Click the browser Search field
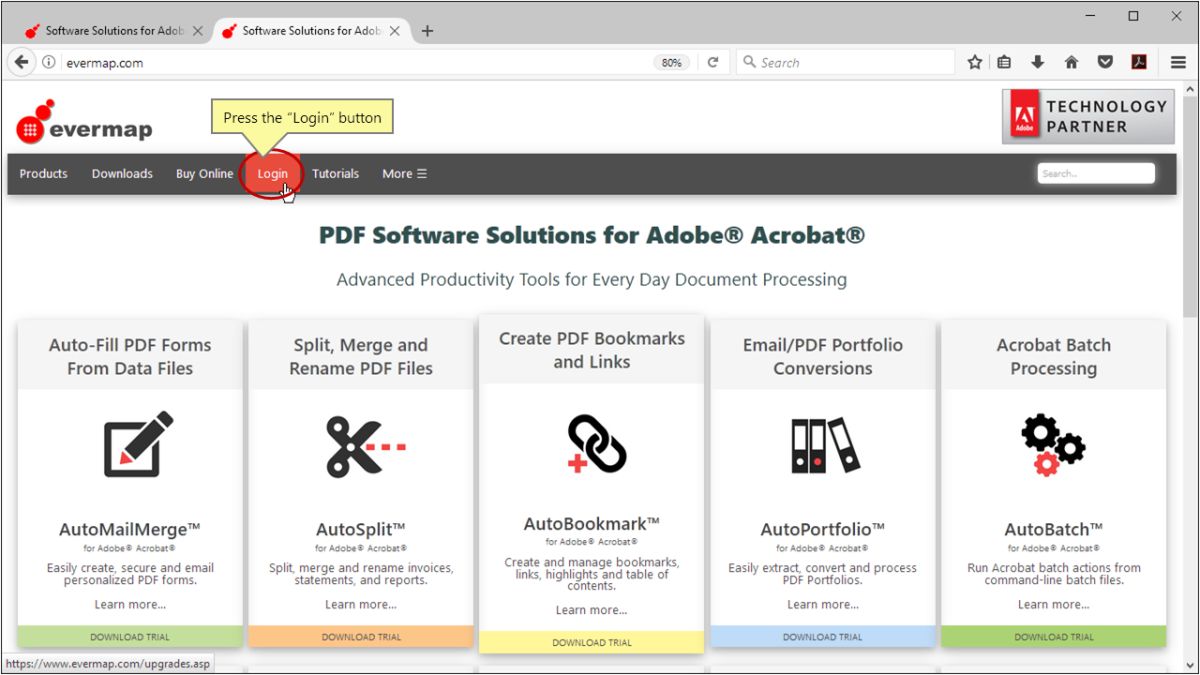Viewport: 1200px width, 675px height. coord(845,62)
